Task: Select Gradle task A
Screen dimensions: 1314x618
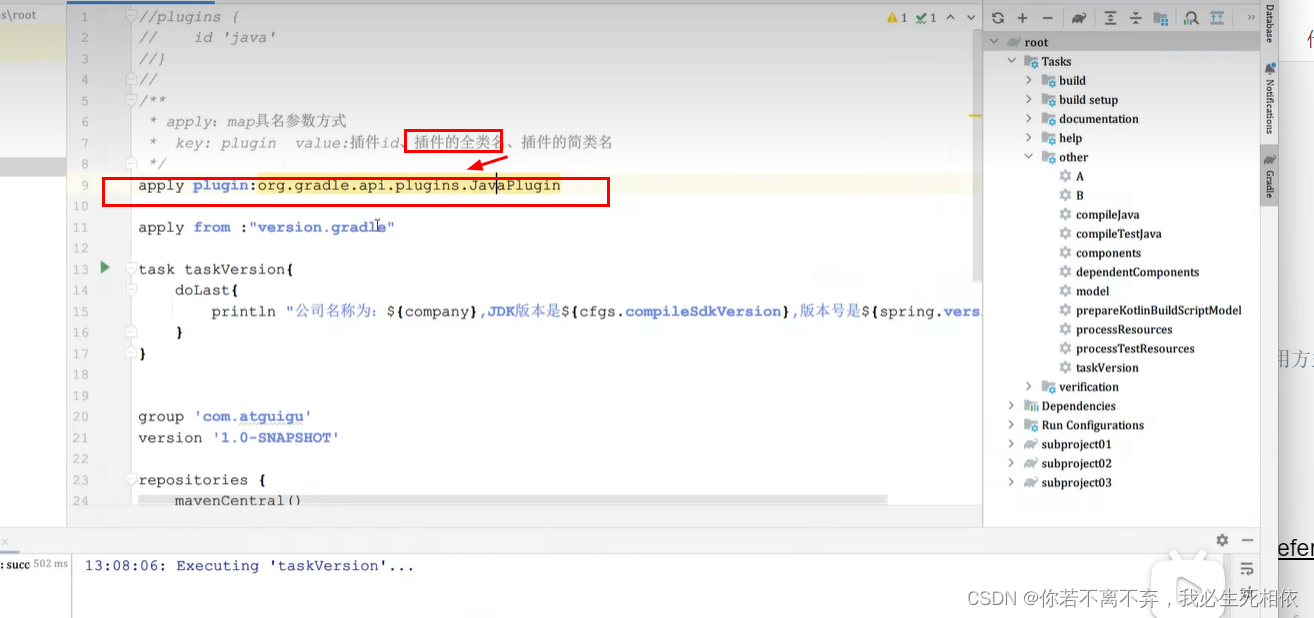Action: click(x=1079, y=176)
